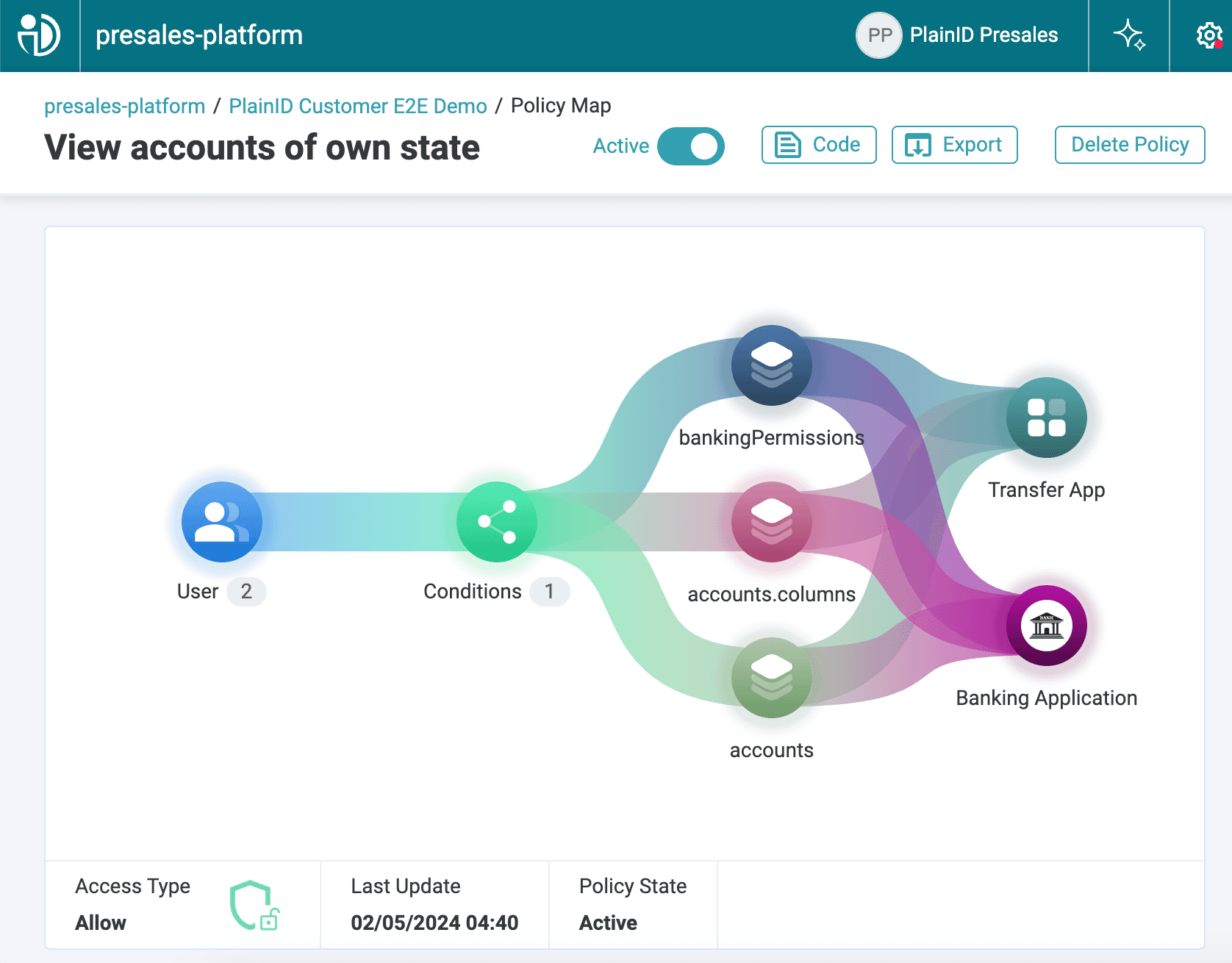Click the bankingPermissions asset node
This screenshot has width=1232, height=963.
(x=772, y=365)
